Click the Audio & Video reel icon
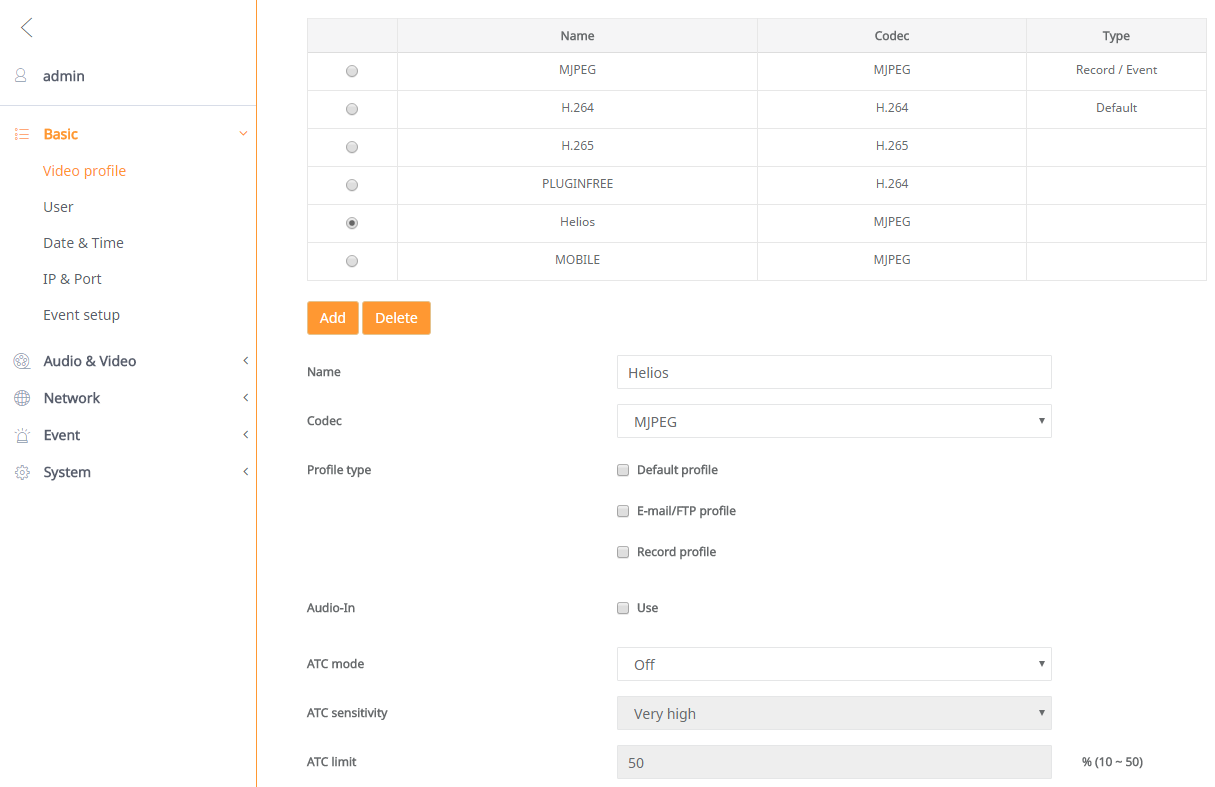Viewport: 1215px width, 787px height. 22,361
